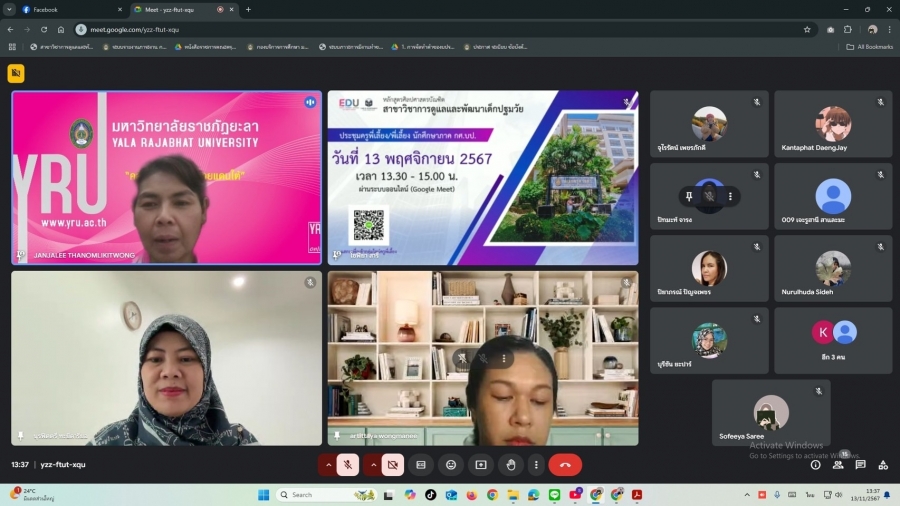Viewport: 900px width, 506px height.
Task: Open the emoji reactions button
Action: tap(451, 465)
